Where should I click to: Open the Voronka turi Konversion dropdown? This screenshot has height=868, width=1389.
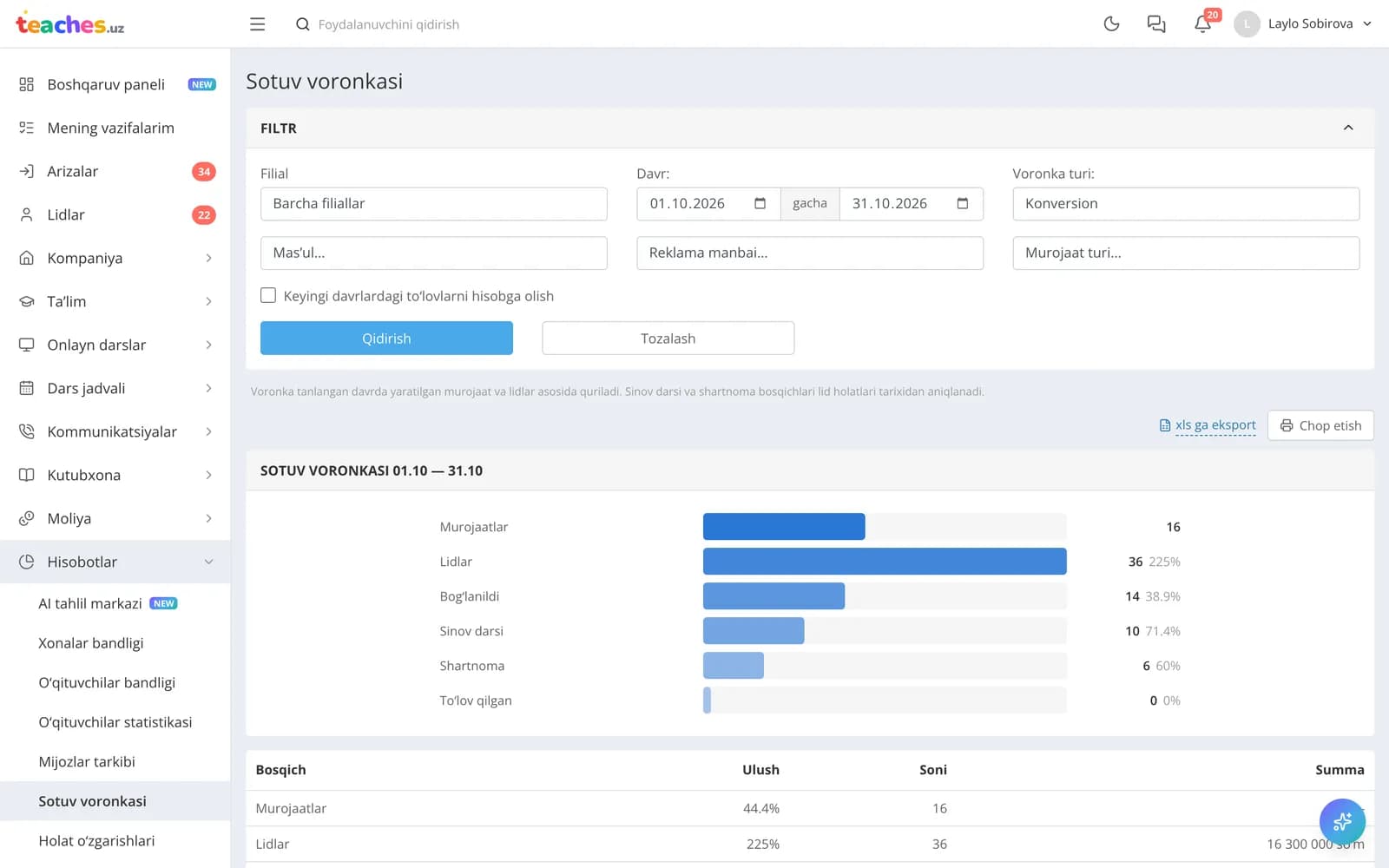coord(1186,203)
